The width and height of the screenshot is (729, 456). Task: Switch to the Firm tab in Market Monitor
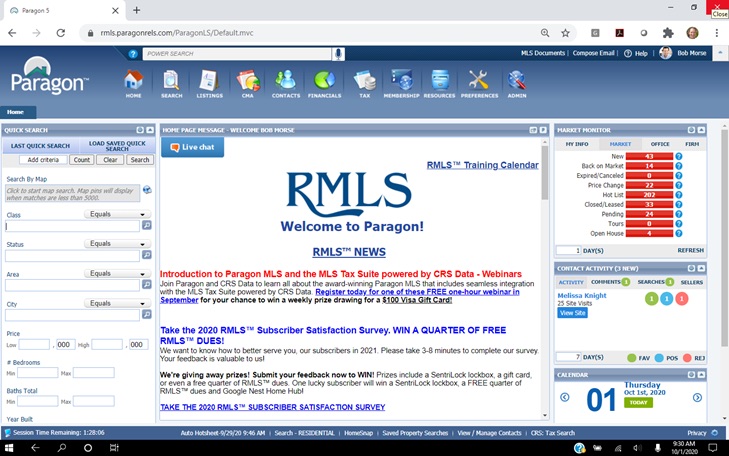coord(692,144)
